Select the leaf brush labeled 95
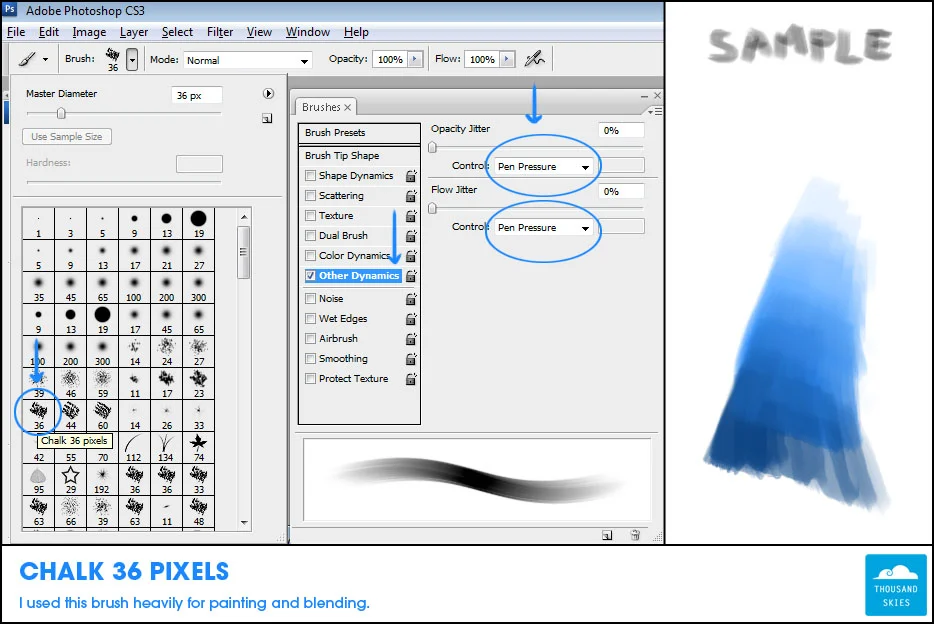The image size is (934, 624). point(39,479)
